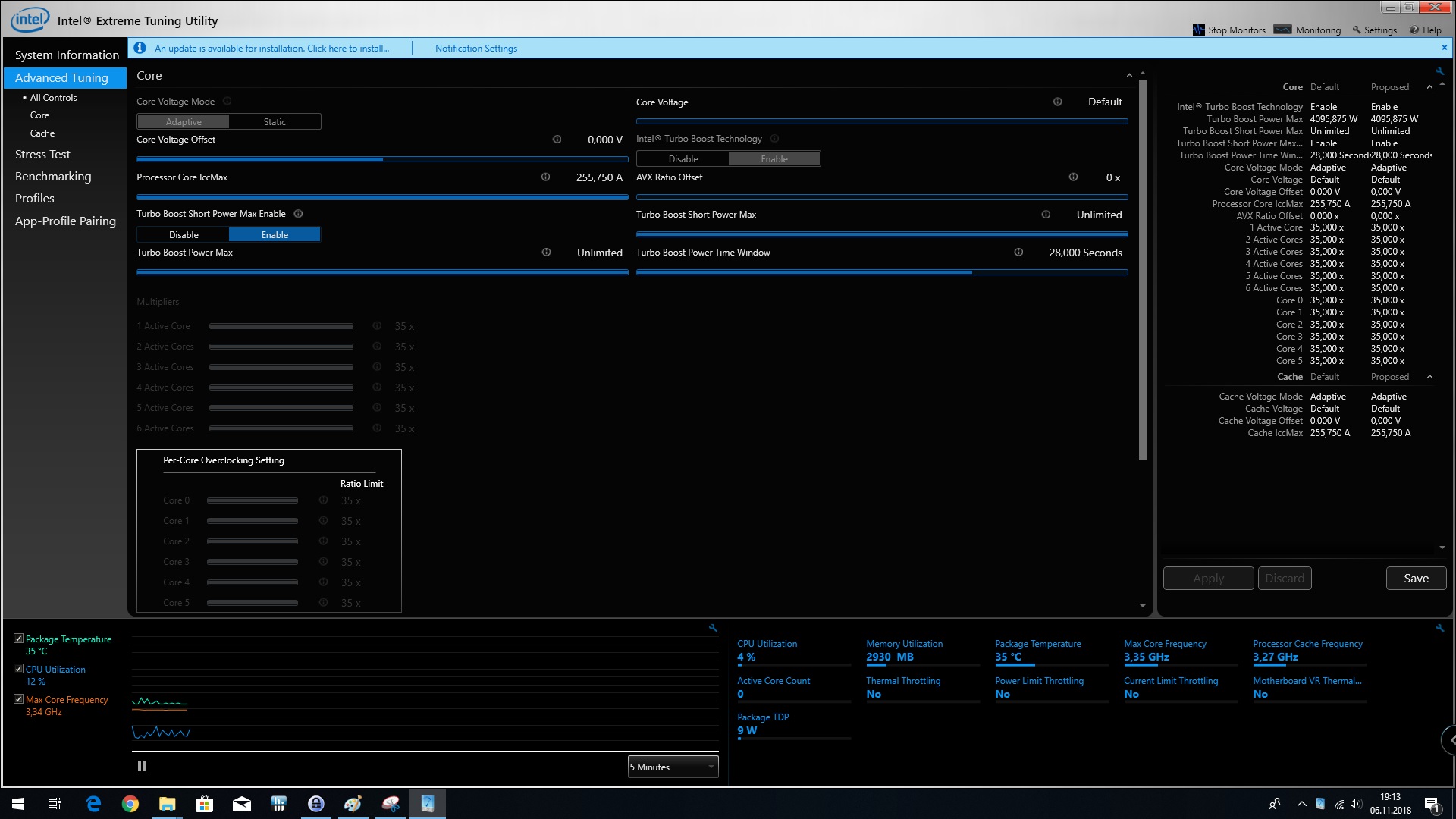Enable Turbo Boost Short Power Max
The width and height of the screenshot is (1456, 819).
275,235
